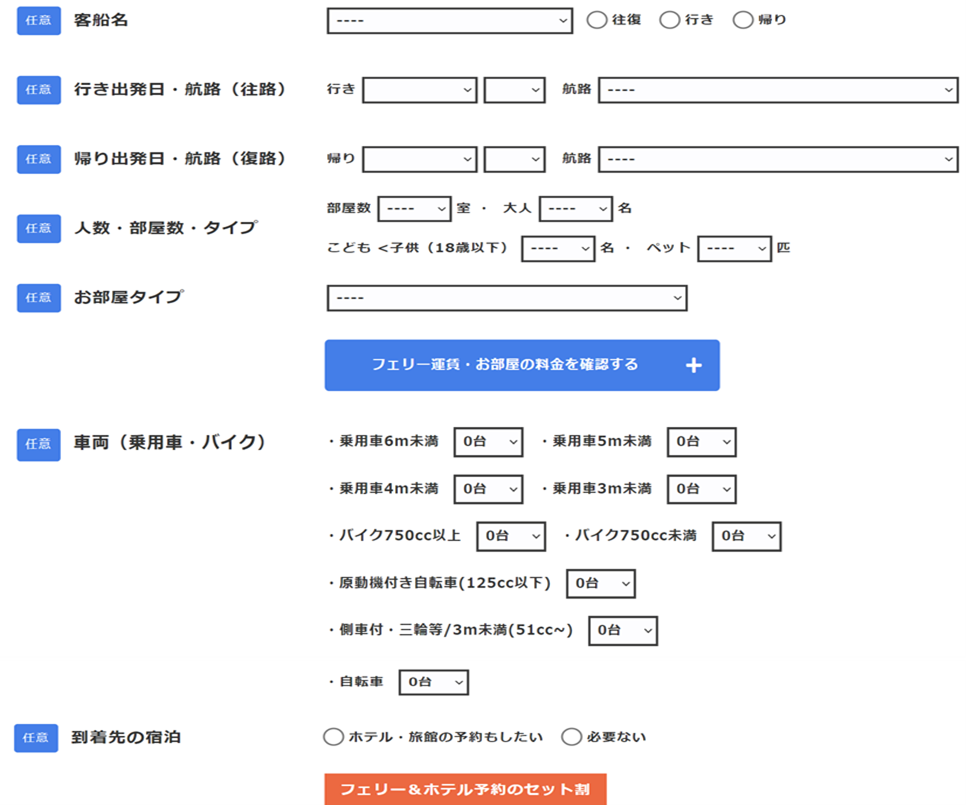Click the 任意 badge beside 客船名

(39, 20)
